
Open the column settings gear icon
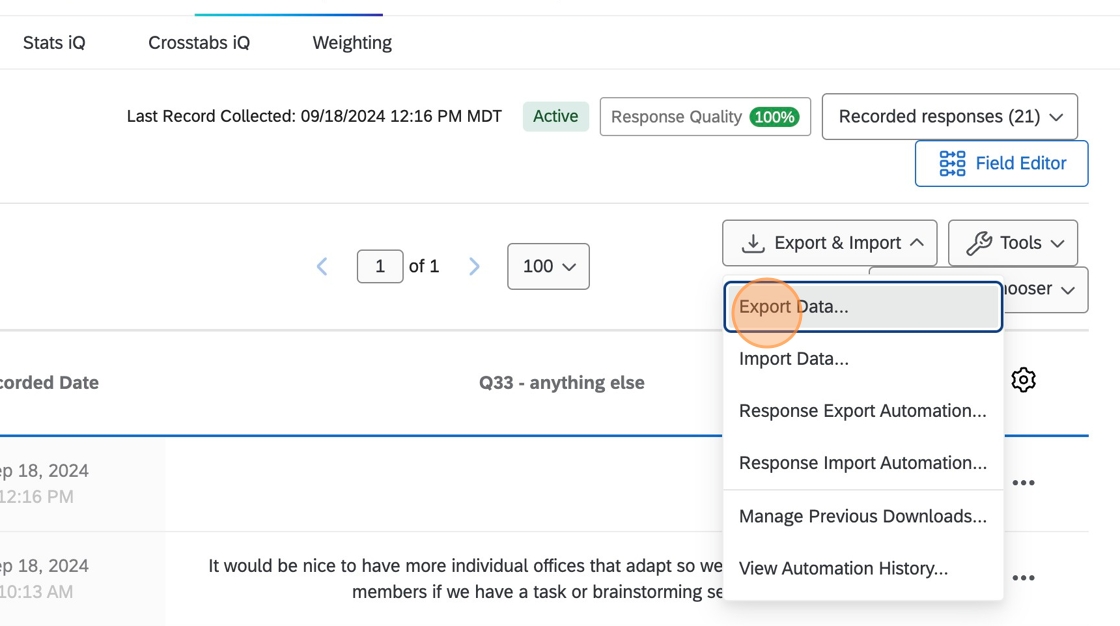click(1023, 380)
